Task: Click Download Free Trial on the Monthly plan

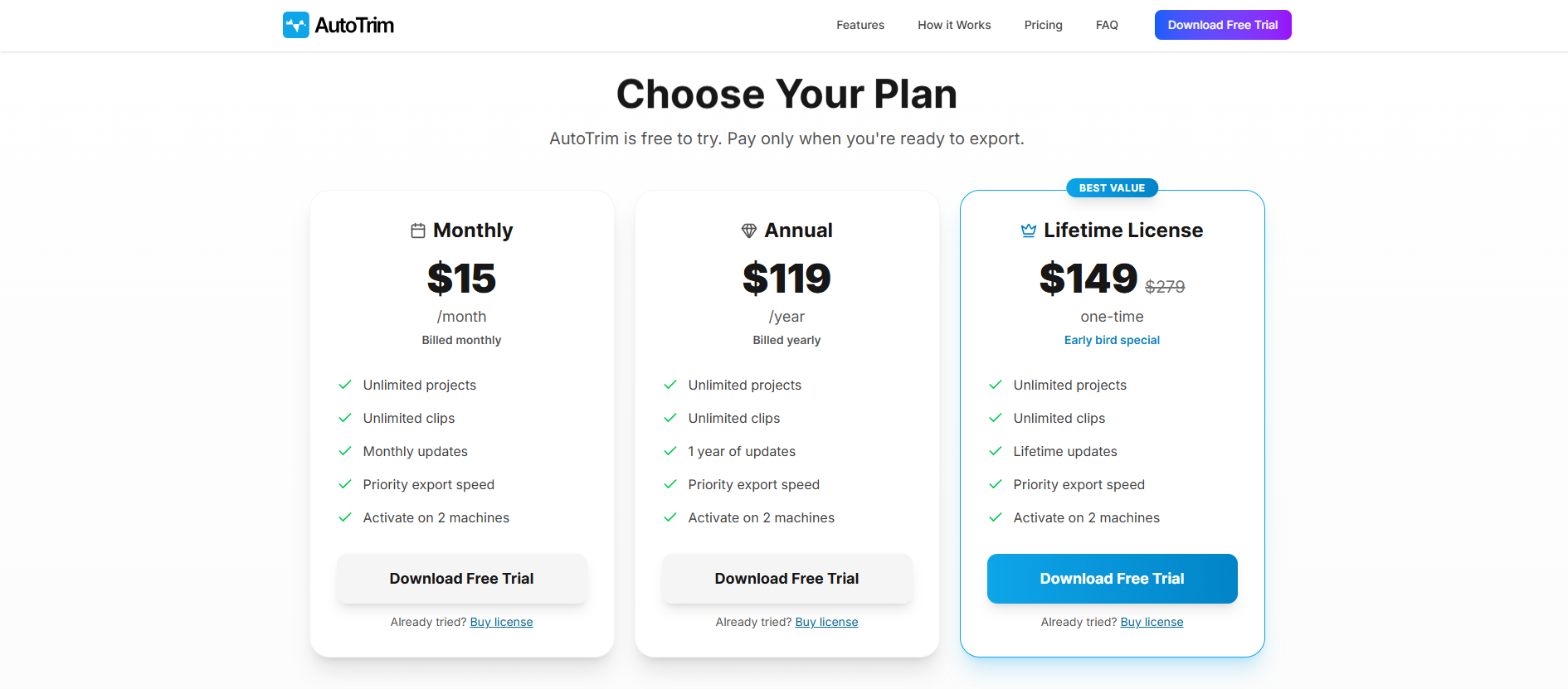Action: point(461,578)
